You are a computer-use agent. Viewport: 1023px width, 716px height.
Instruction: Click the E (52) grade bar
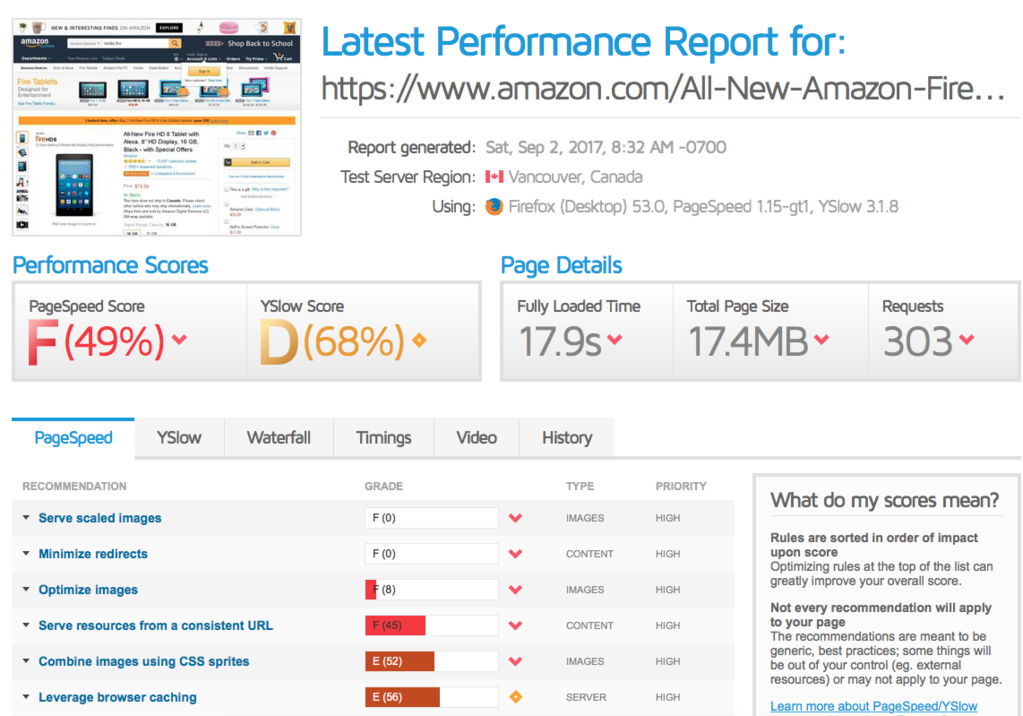coord(431,662)
